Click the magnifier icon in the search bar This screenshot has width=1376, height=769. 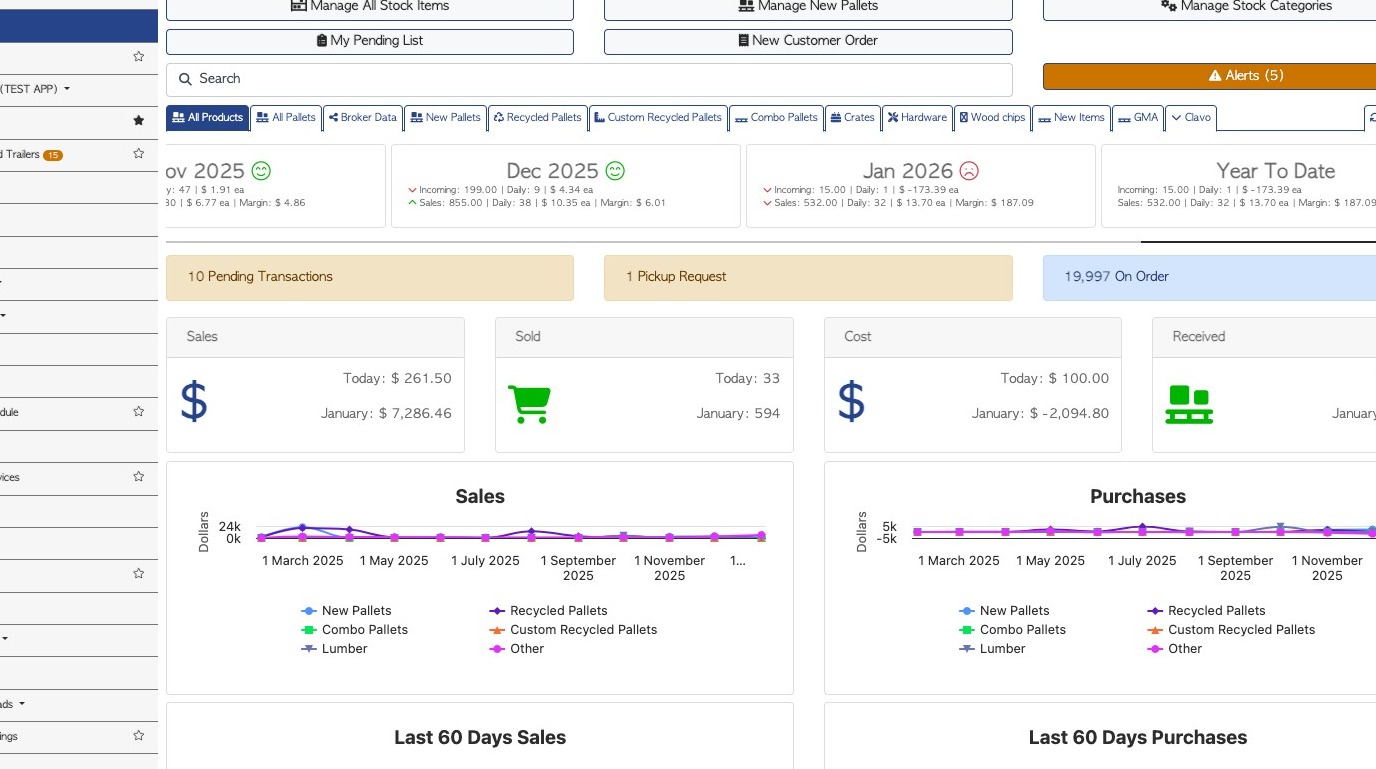coord(185,79)
